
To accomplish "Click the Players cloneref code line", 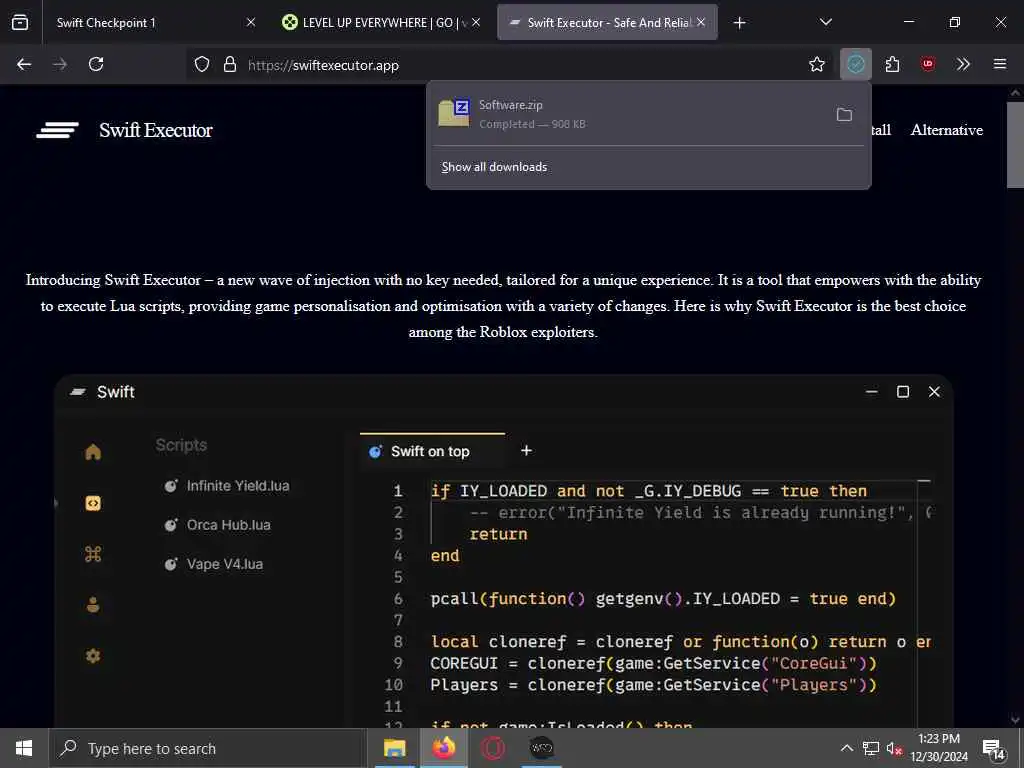I will coord(653,685).
